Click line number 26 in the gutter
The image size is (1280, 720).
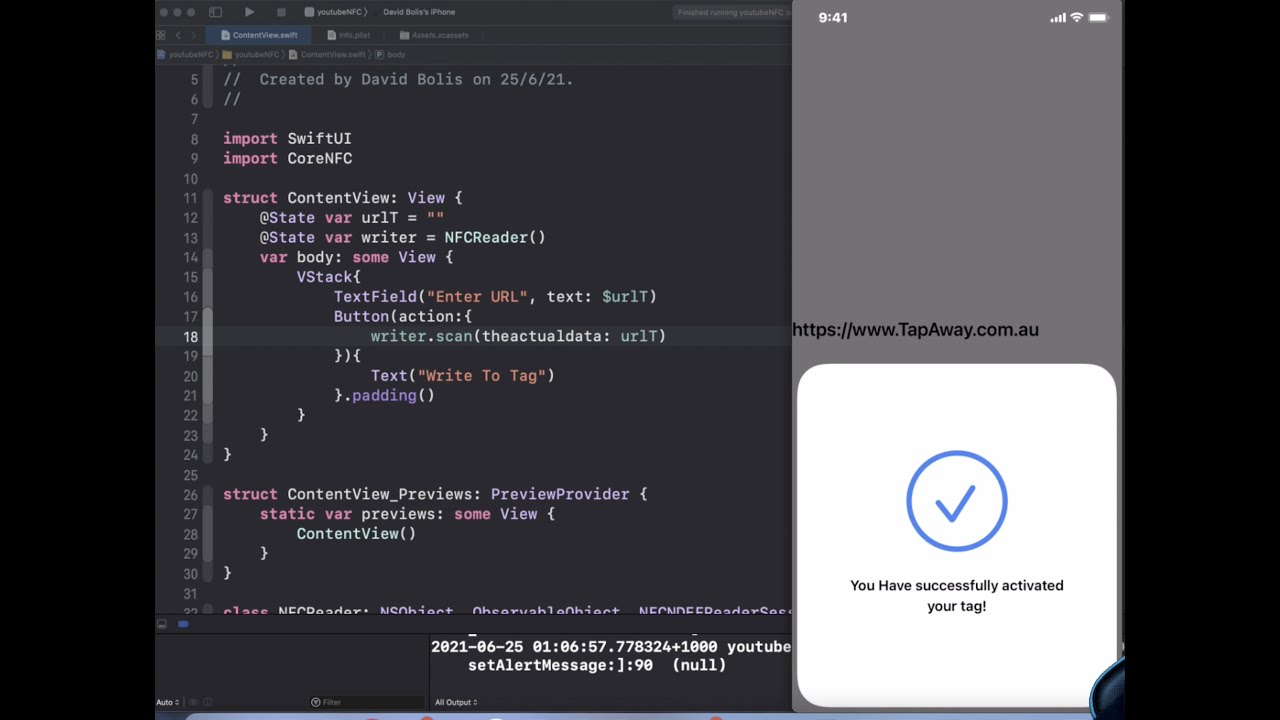pyautogui.click(x=190, y=495)
